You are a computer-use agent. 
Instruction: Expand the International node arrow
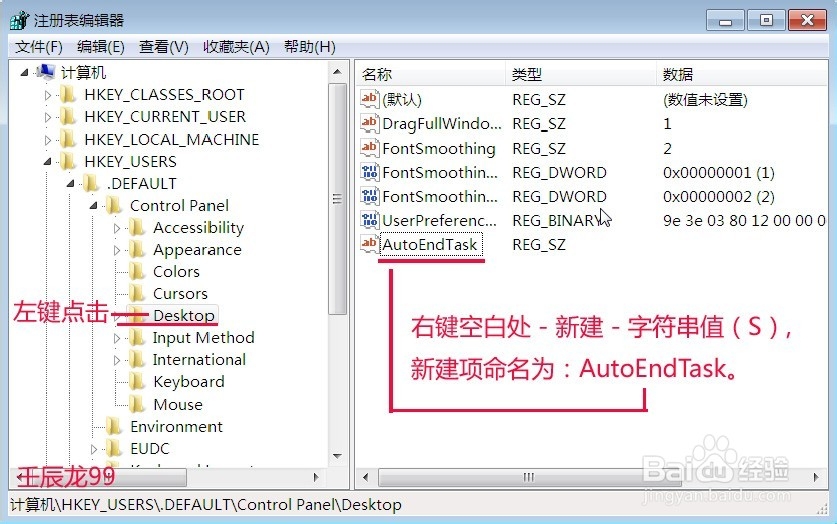click(x=117, y=360)
